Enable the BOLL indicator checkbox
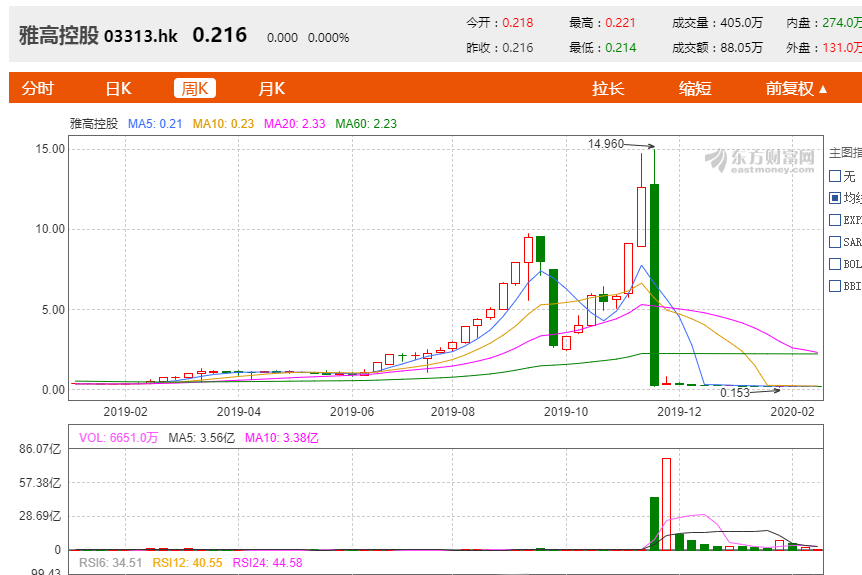Screen dimensions: 862x575 [x=835, y=264]
